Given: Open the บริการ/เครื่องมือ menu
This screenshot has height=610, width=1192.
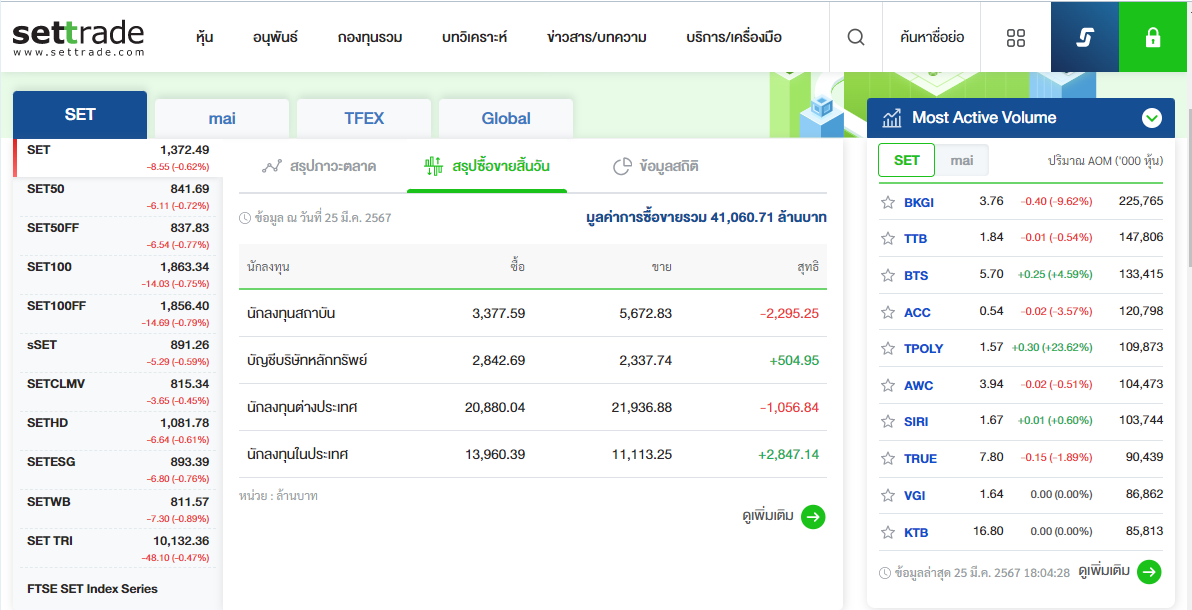Looking at the screenshot, I should point(734,37).
